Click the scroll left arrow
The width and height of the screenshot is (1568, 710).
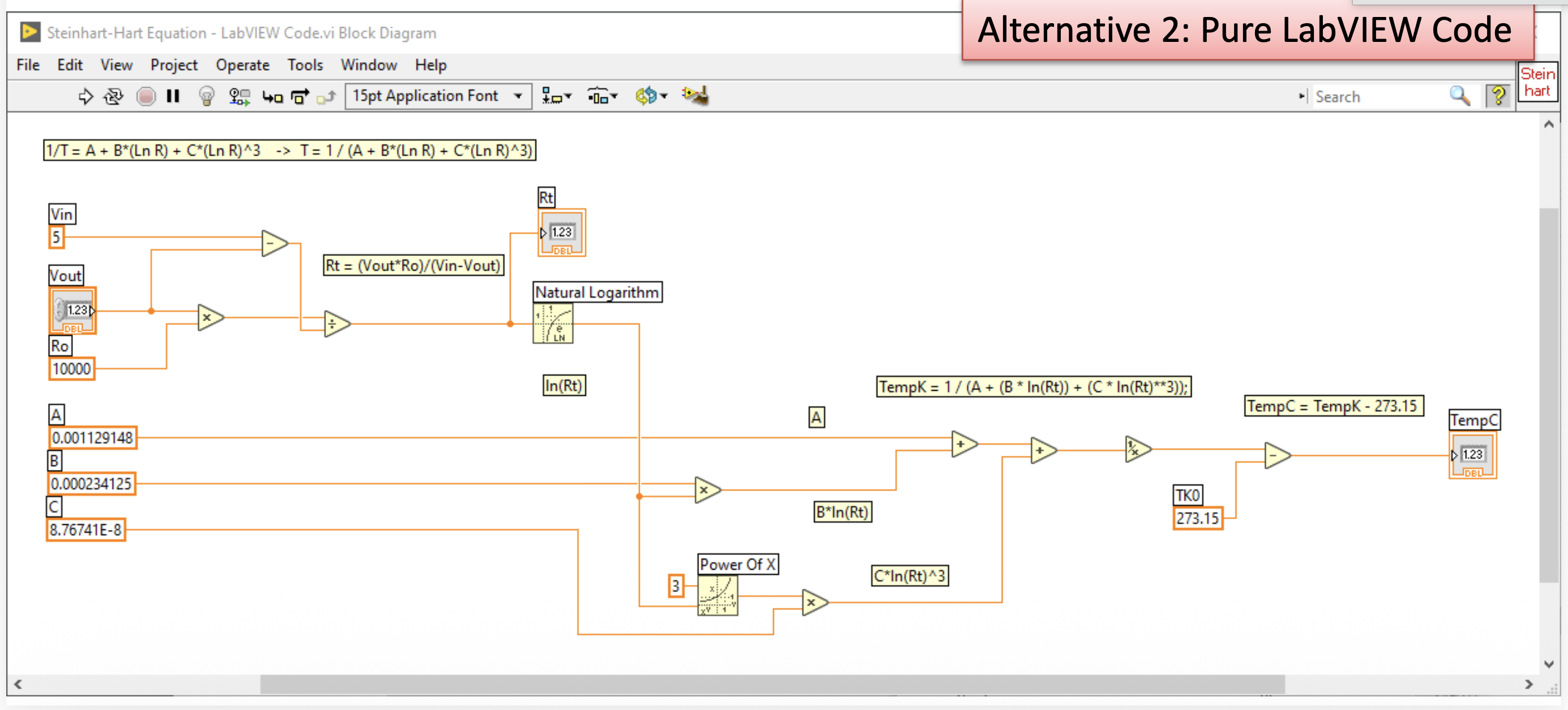[x=18, y=684]
